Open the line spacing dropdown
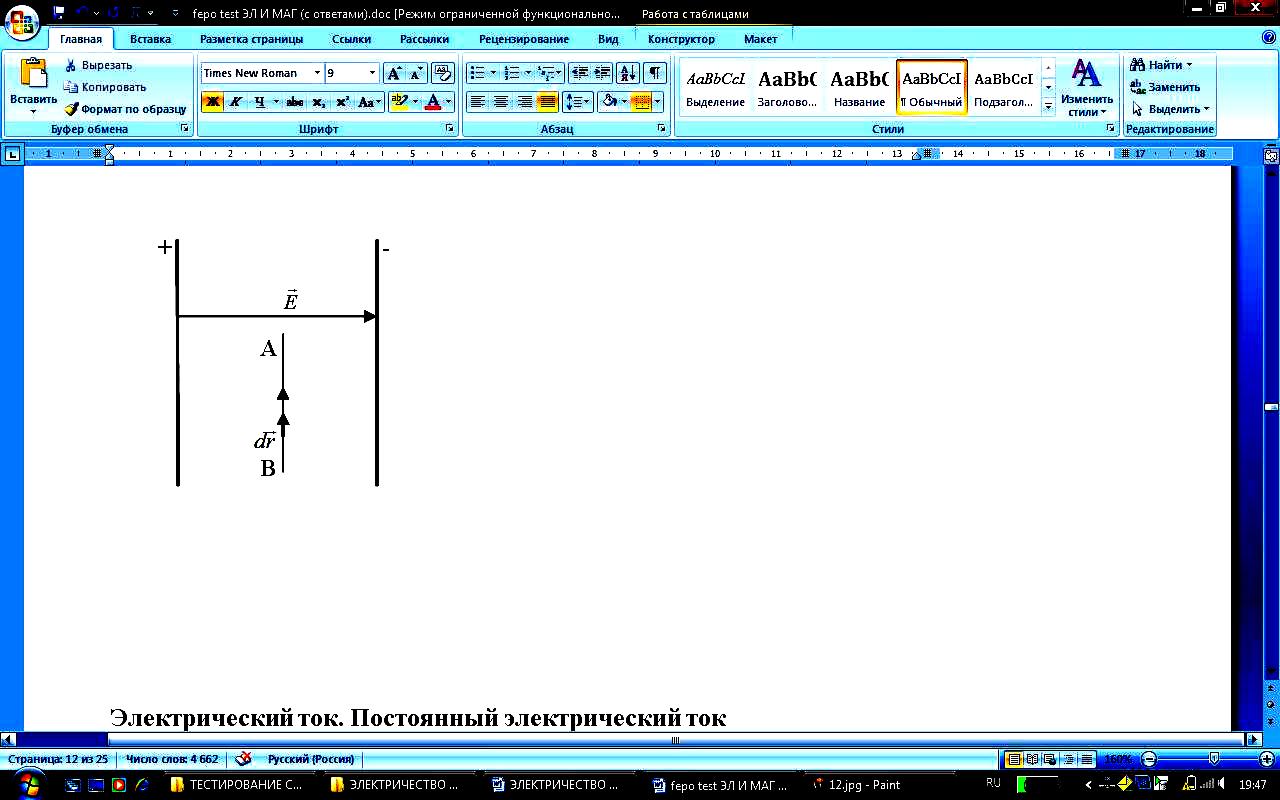This screenshot has width=1280, height=800. click(578, 102)
